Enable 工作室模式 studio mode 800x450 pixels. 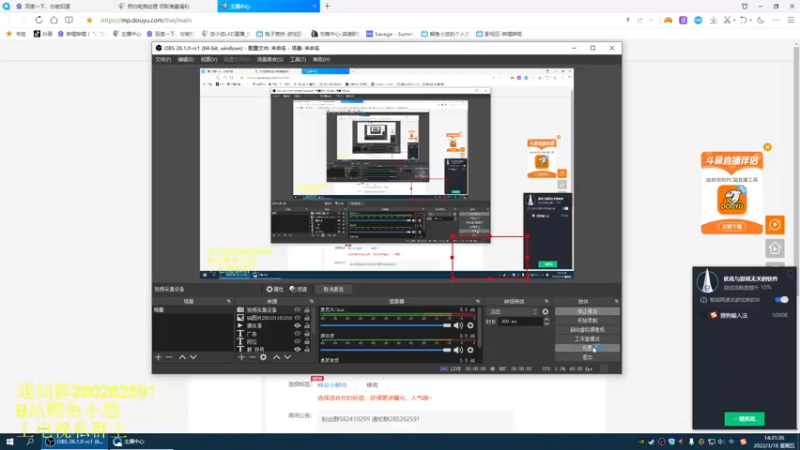point(587,339)
